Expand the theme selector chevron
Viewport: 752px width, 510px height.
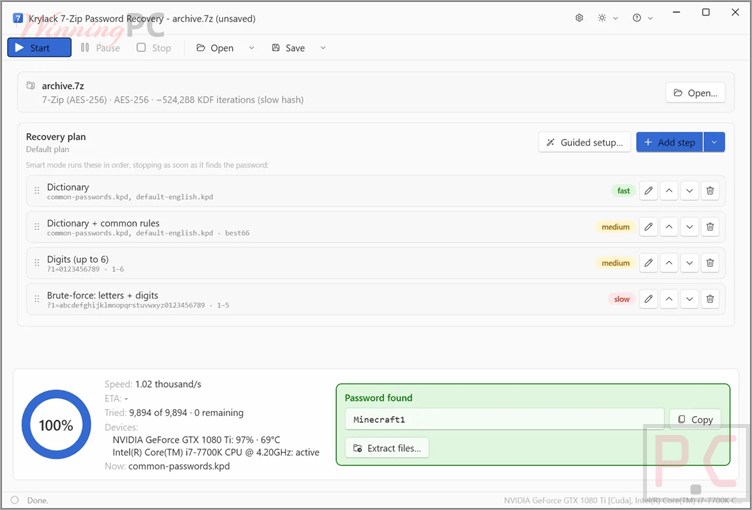point(616,18)
